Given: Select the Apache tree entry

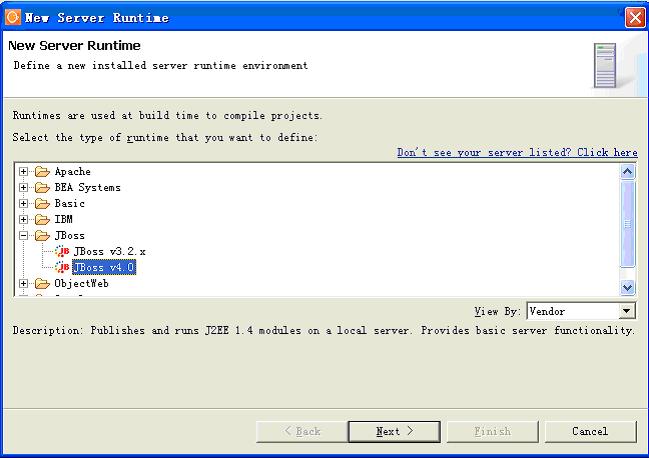Looking at the screenshot, I should click(72, 171).
